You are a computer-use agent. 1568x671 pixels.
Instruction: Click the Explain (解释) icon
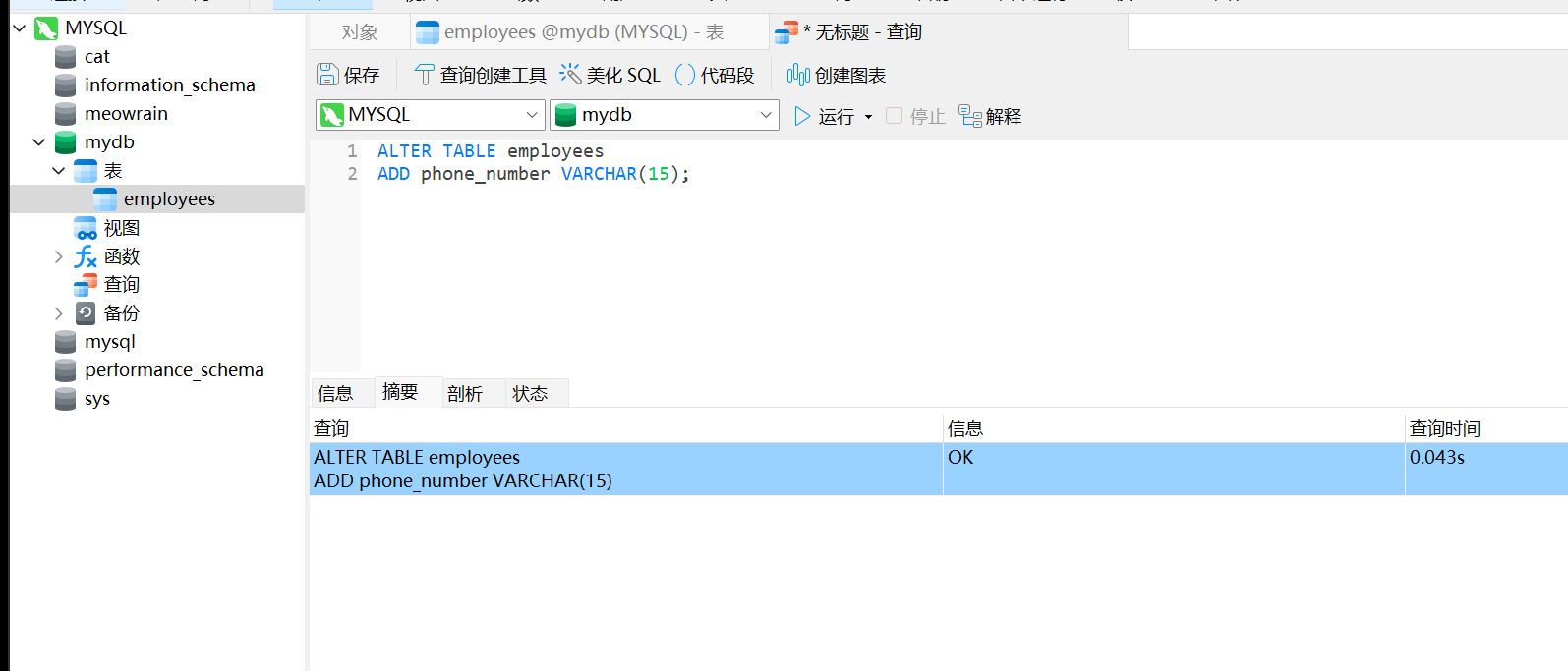970,116
